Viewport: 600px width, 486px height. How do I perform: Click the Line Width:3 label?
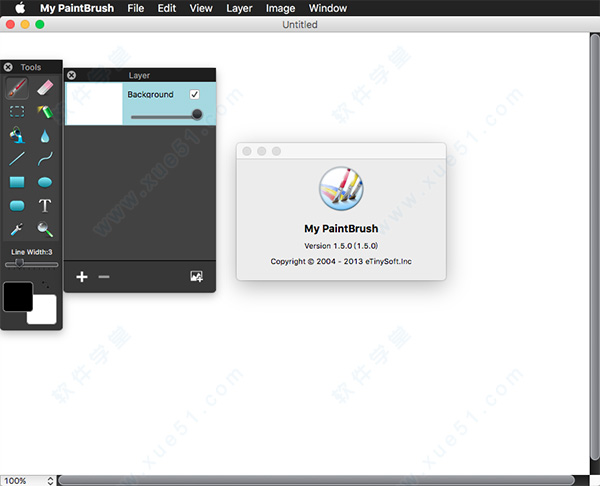coord(32,252)
